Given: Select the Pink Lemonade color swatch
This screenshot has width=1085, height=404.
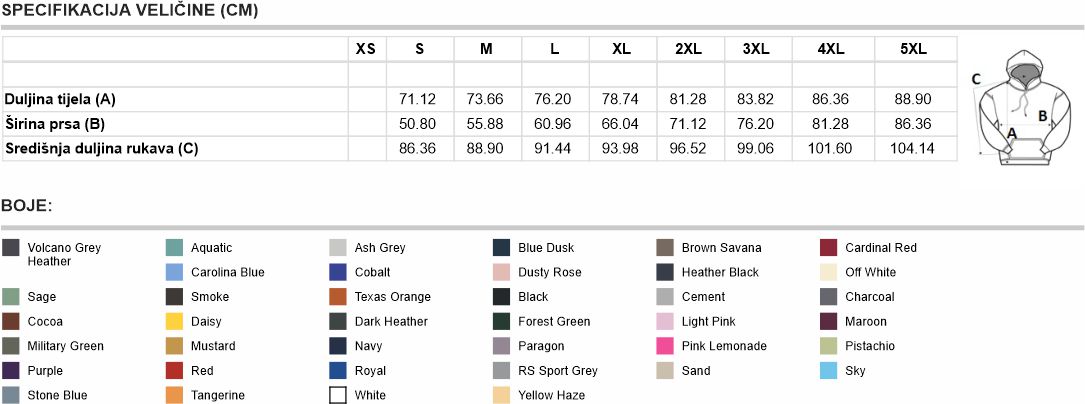Looking at the screenshot, I should coord(665,346).
